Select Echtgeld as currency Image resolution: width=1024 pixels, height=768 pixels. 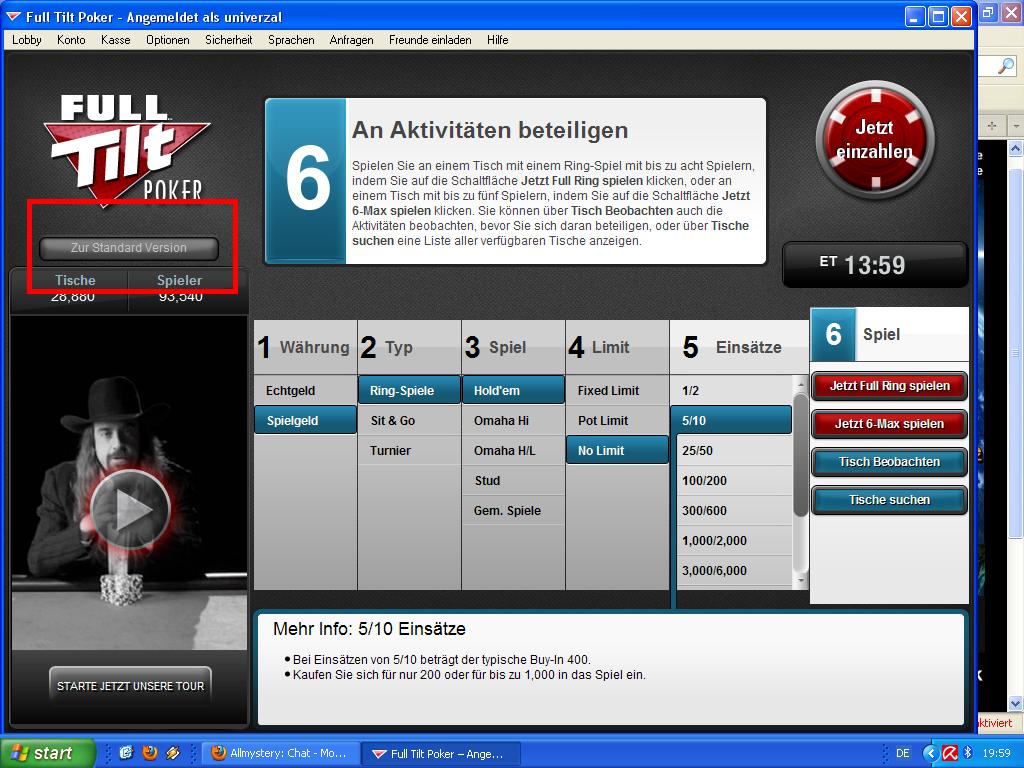305,391
